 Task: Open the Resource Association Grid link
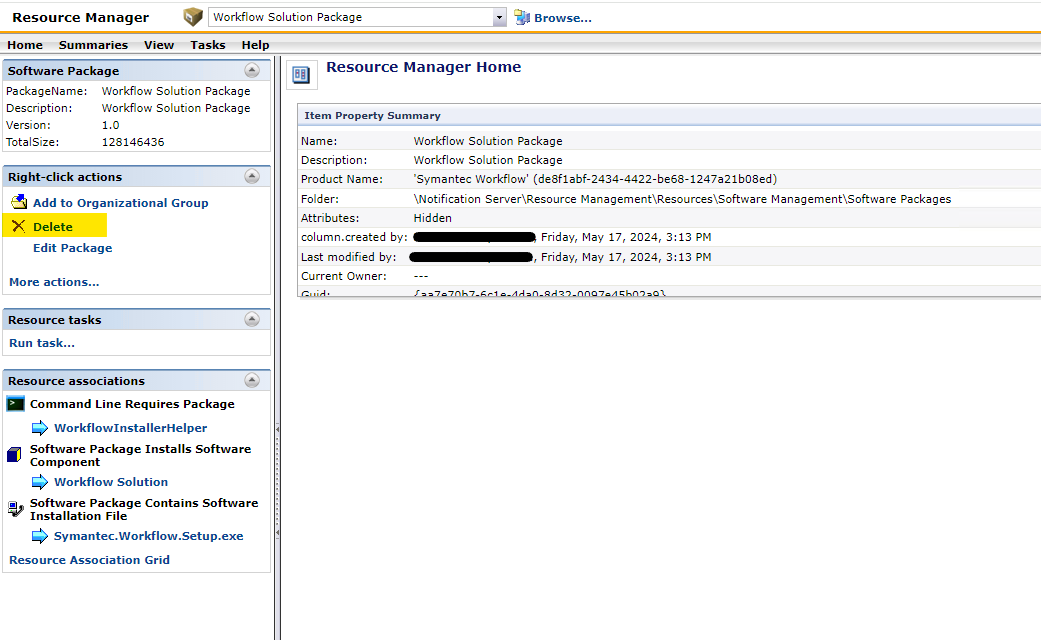89,560
